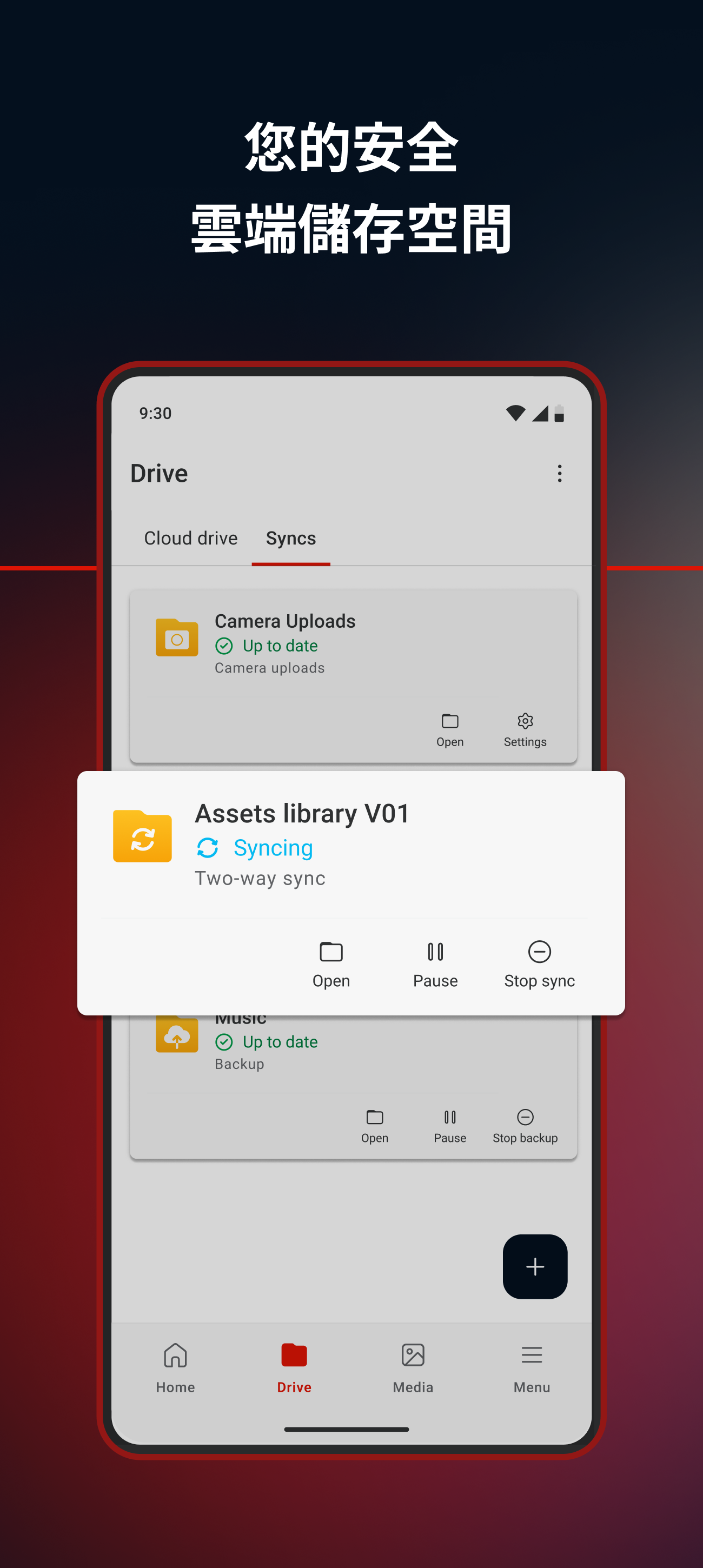Stop sync for Assets library V01

click(x=539, y=965)
